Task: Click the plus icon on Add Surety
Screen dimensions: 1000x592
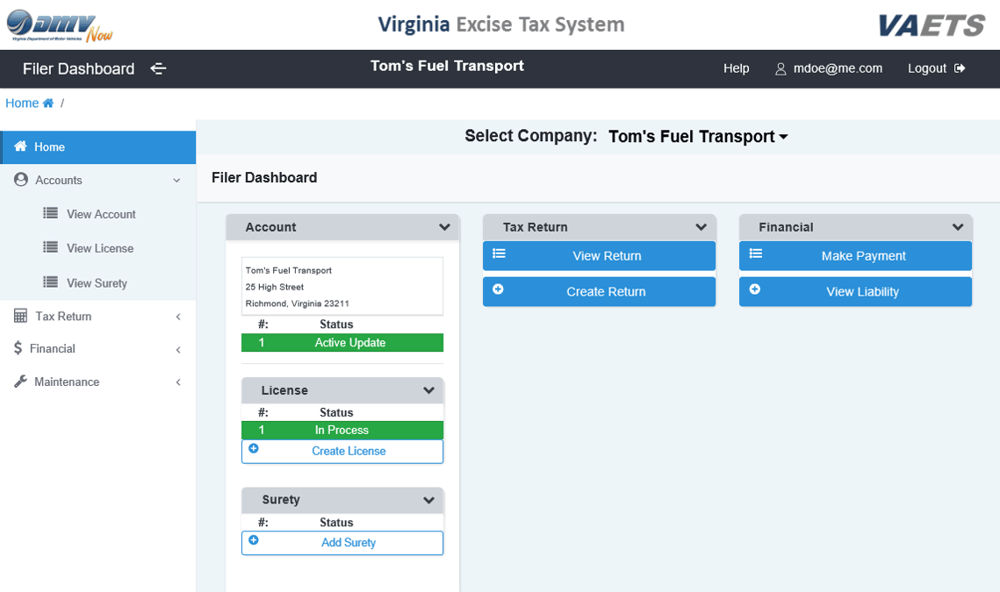Action: (253, 540)
